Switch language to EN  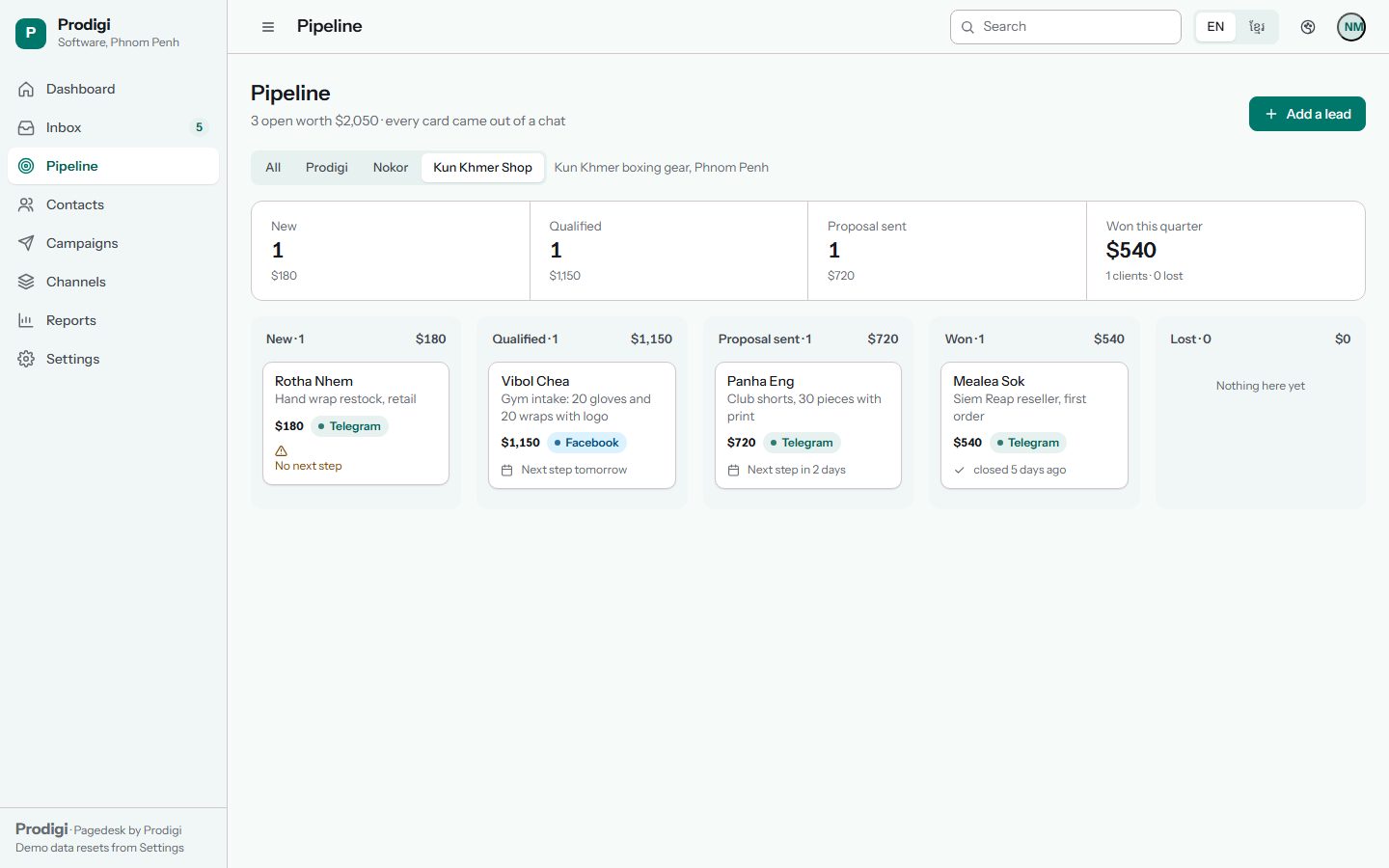click(x=1215, y=27)
